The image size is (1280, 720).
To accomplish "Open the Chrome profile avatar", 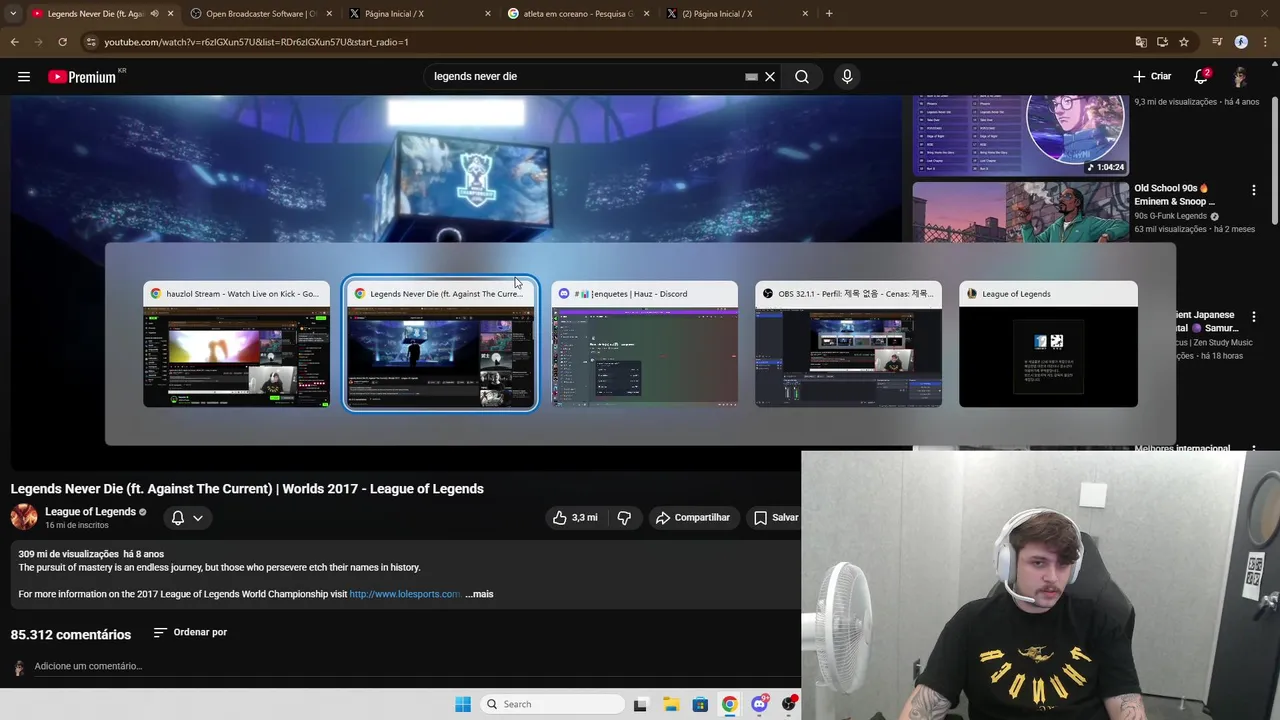I will click(x=1241, y=42).
